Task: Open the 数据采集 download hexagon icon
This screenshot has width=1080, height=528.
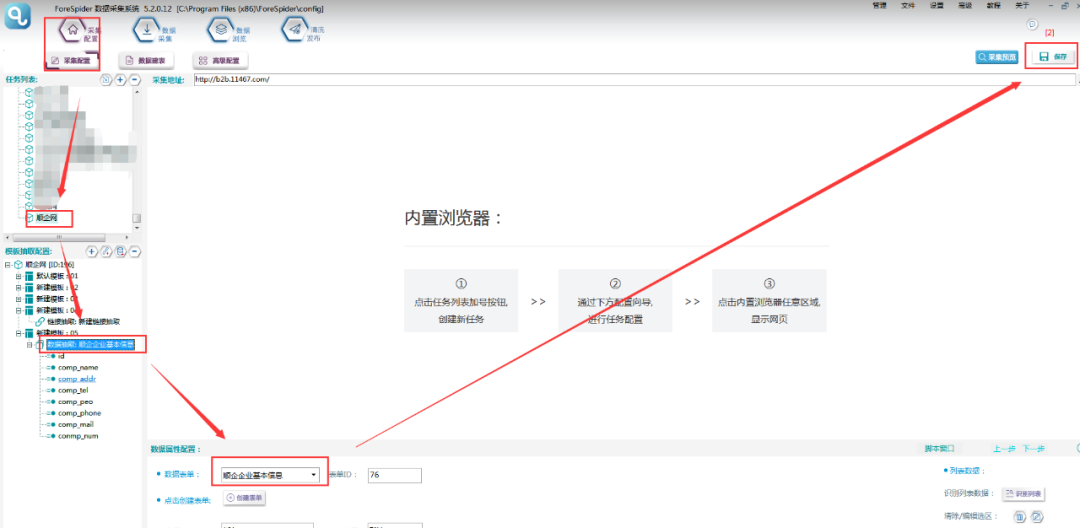Action: (146, 30)
